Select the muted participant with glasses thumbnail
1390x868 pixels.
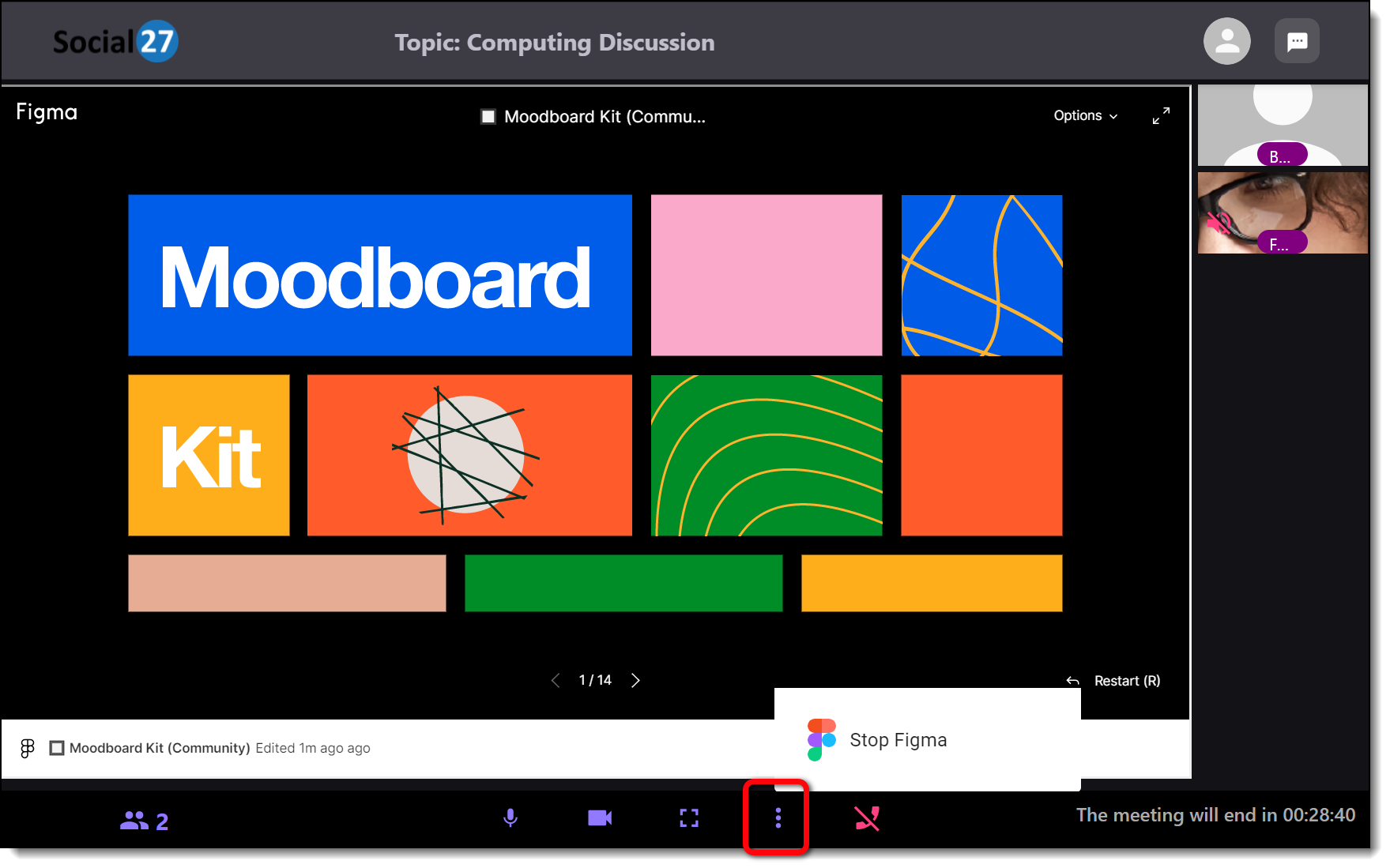coord(1282,212)
